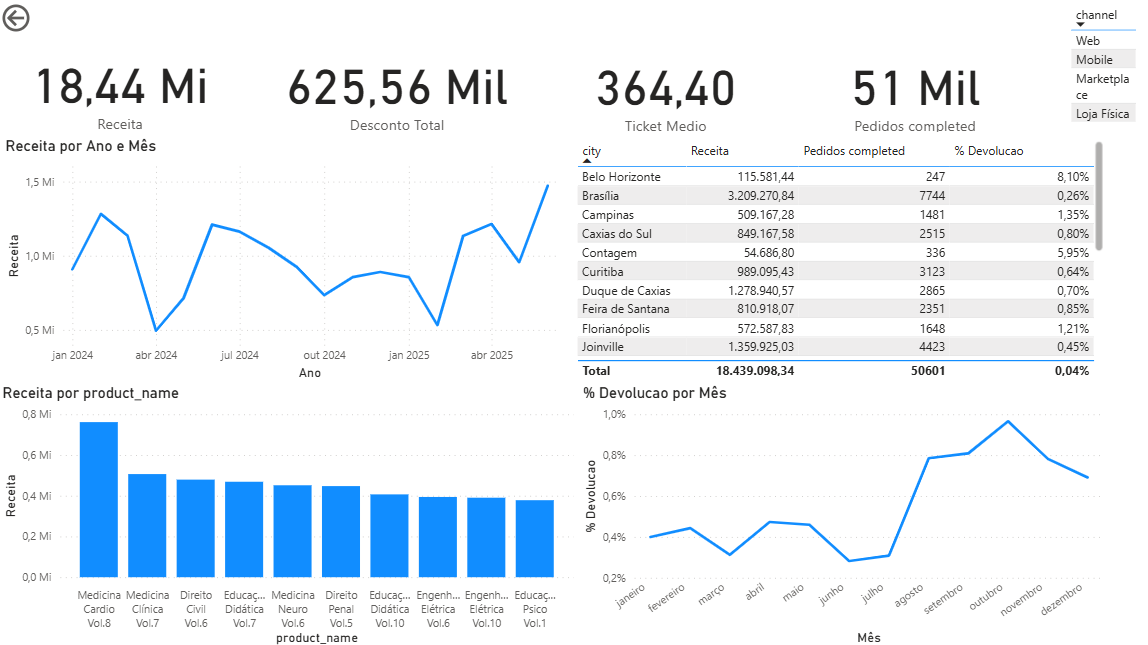Select Web in the channel slicer
The height and width of the screenshot is (645, 1148).
point(1088,41)
